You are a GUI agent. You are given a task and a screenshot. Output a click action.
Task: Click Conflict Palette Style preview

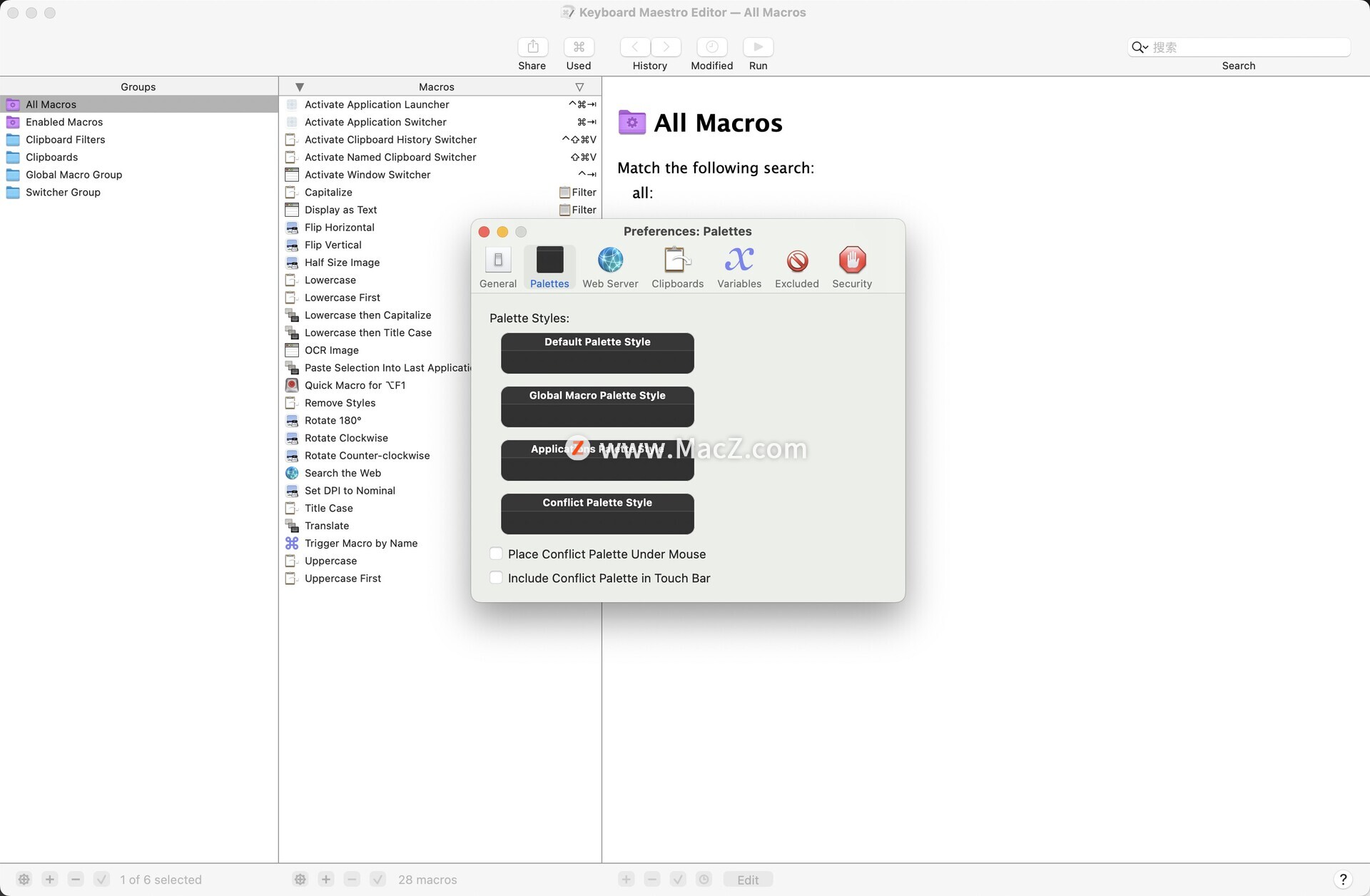point(597,514)
